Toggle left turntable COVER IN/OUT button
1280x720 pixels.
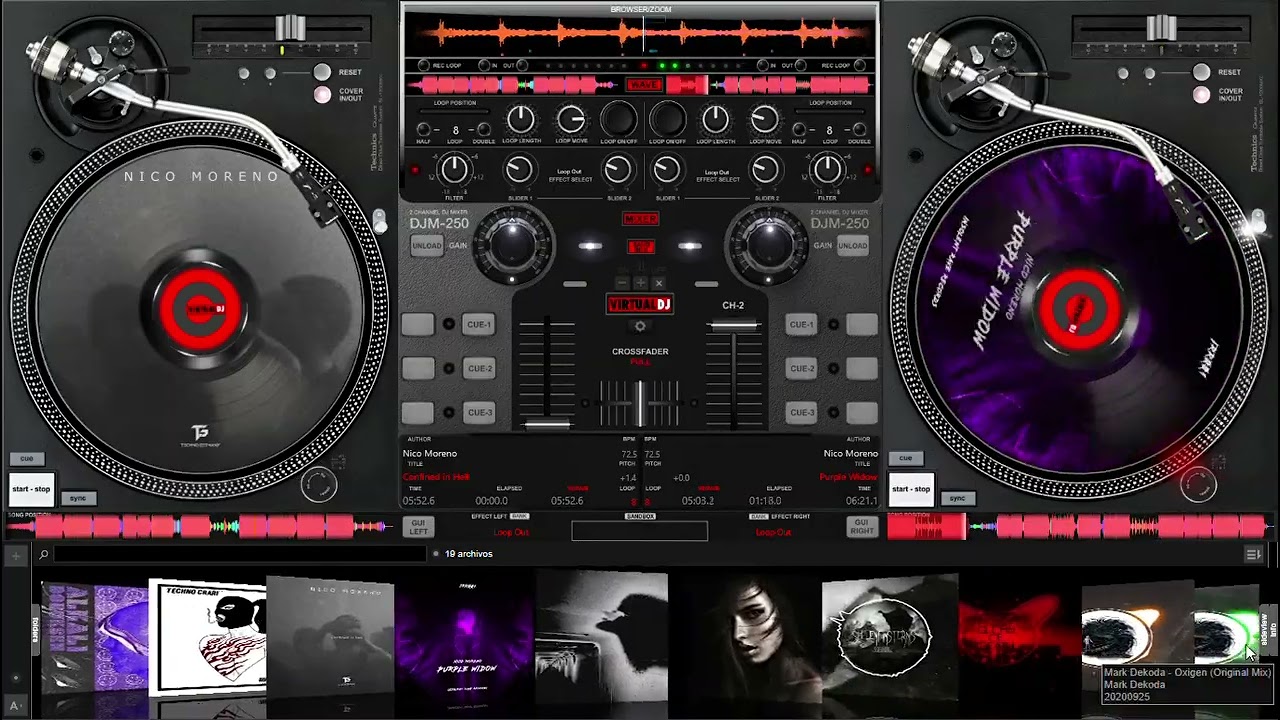[322, 95]
